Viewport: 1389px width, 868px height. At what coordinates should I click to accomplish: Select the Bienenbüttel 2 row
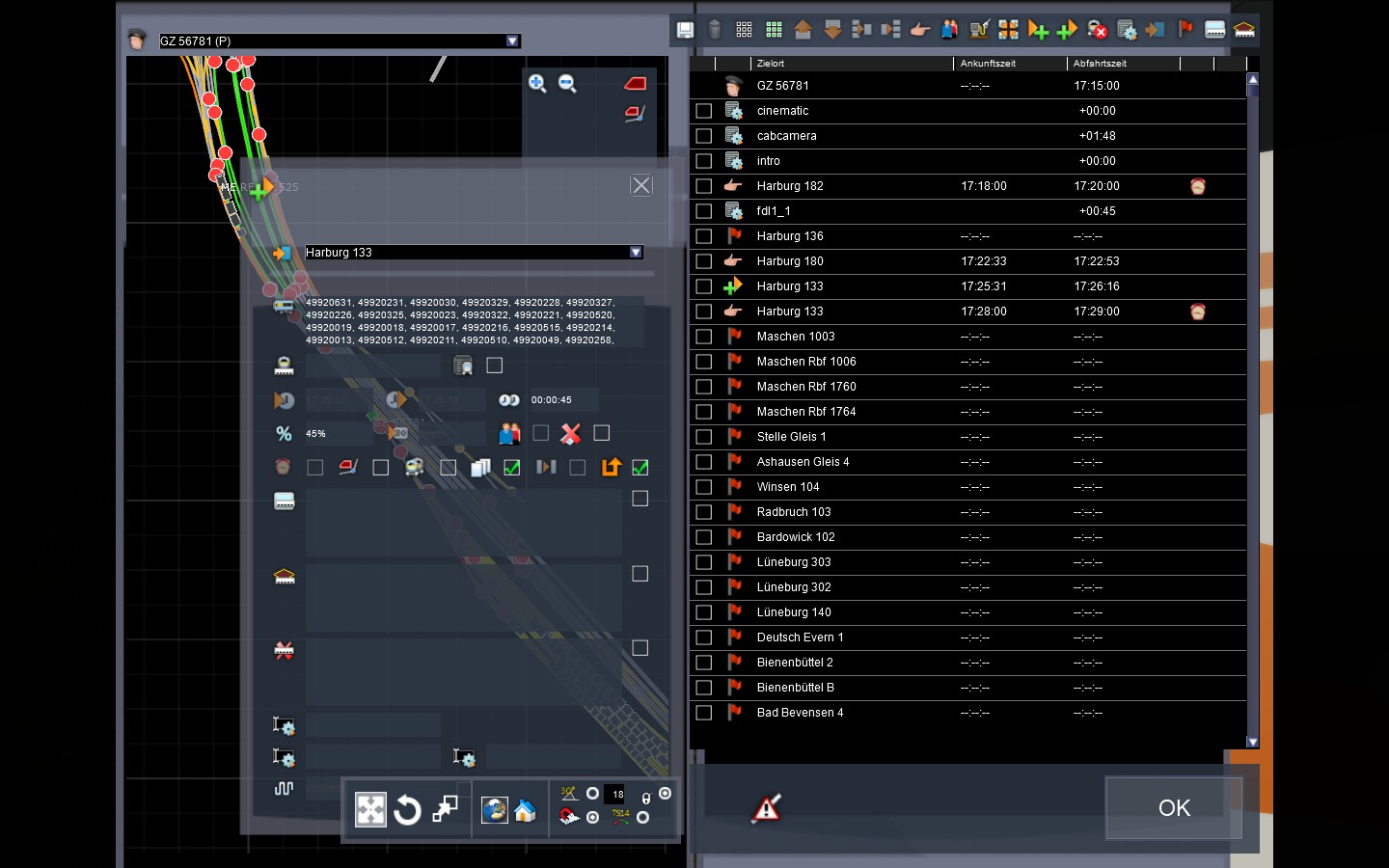968,663
